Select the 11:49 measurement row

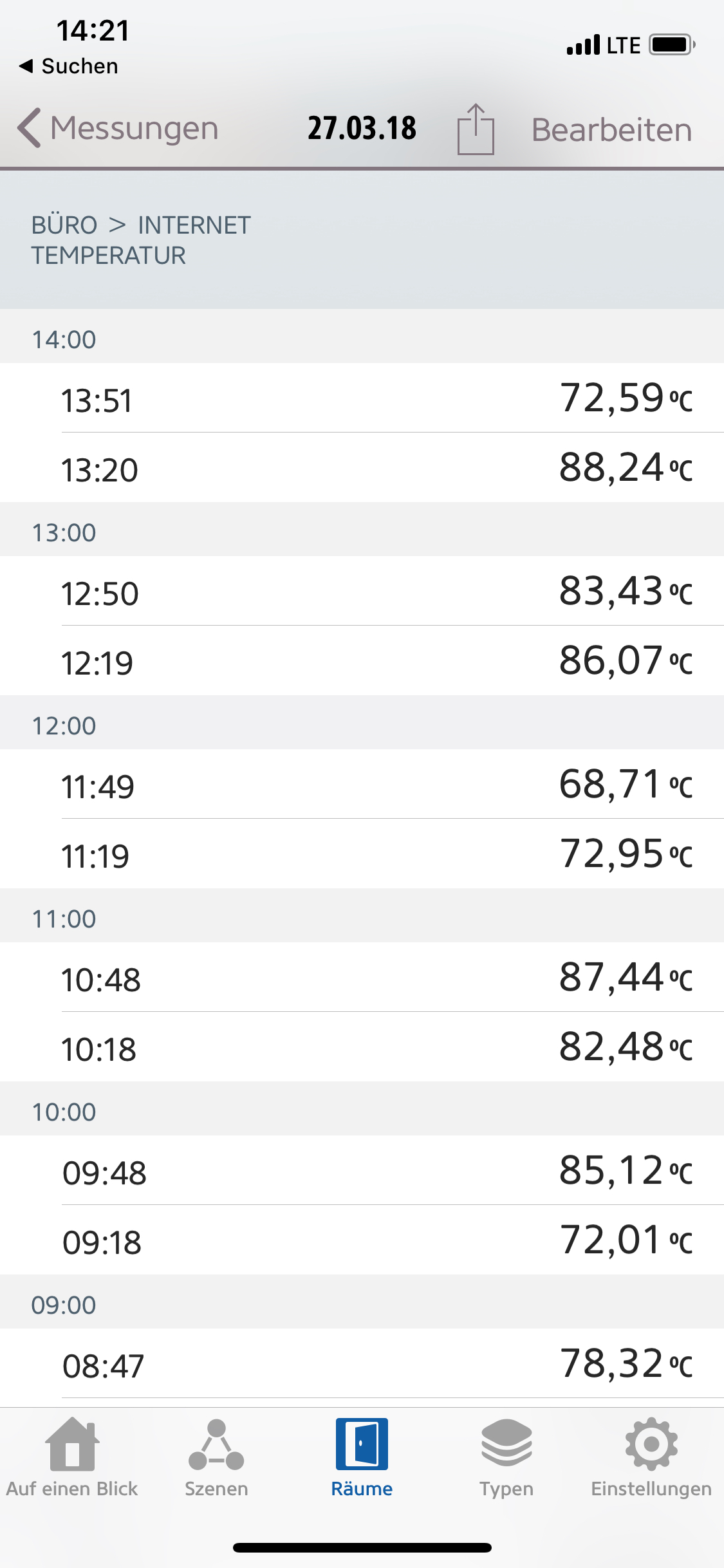362,785
